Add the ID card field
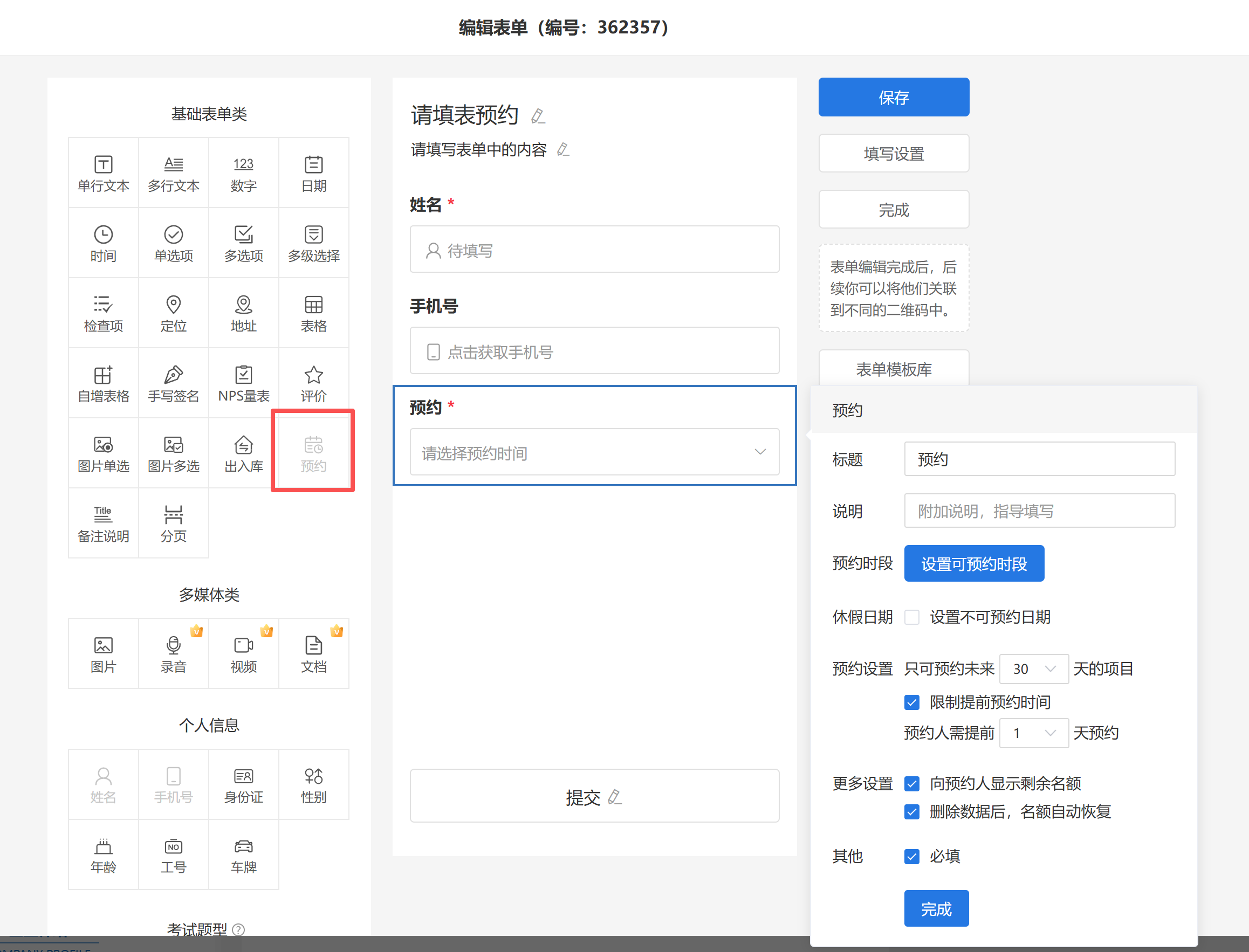The height and width of the screenshot is (952, 1249). click(x=244, y=785)
